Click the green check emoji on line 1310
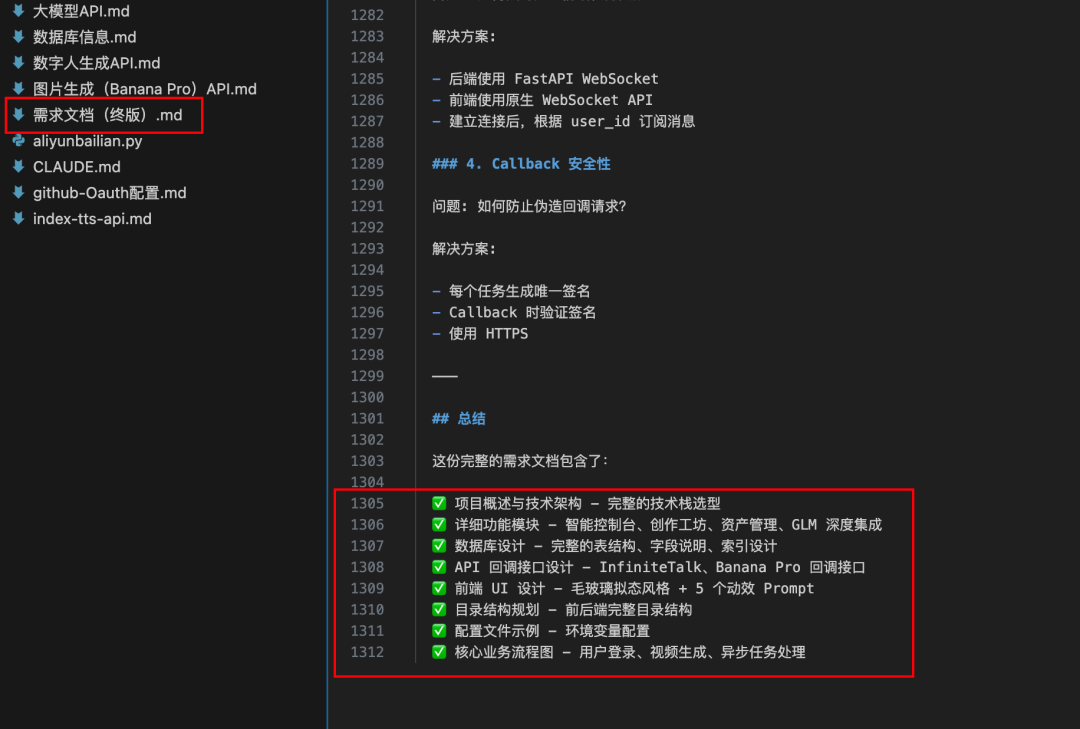Image resolution: width=1080 pixels, height=729 pixels. [x=439, y=609]
